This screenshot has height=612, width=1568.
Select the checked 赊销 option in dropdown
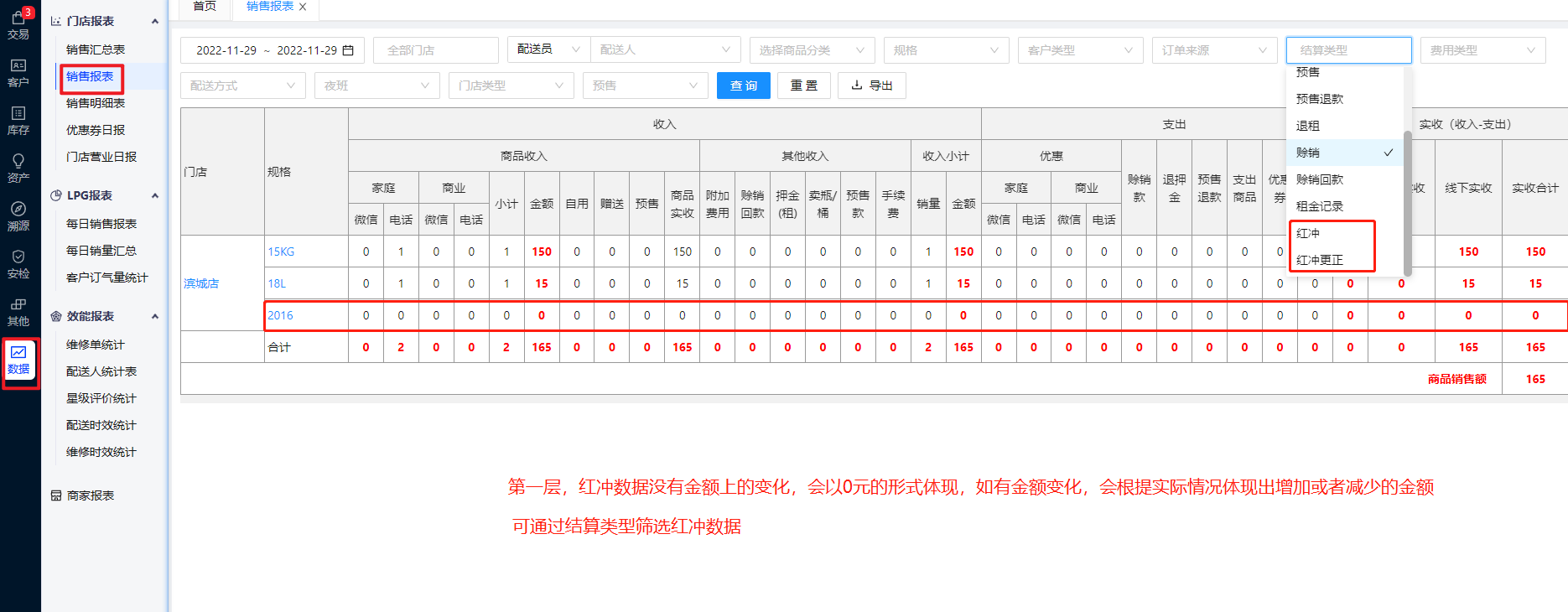pos(1343,153)
